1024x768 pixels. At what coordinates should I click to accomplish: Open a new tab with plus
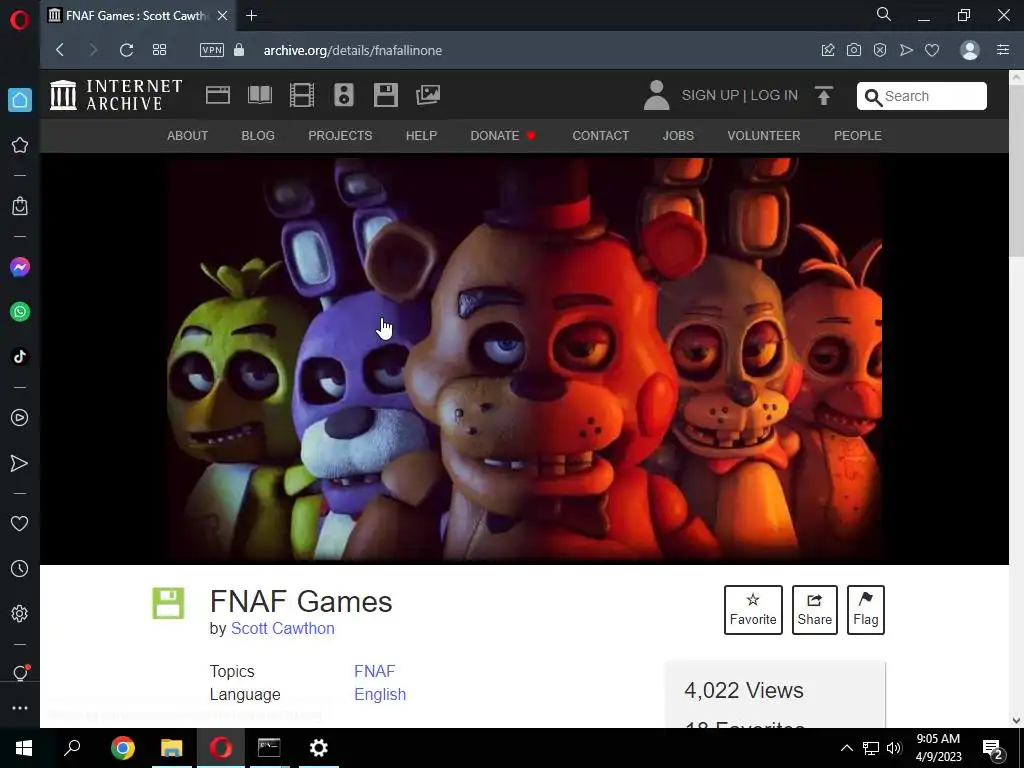pos(251,16)
